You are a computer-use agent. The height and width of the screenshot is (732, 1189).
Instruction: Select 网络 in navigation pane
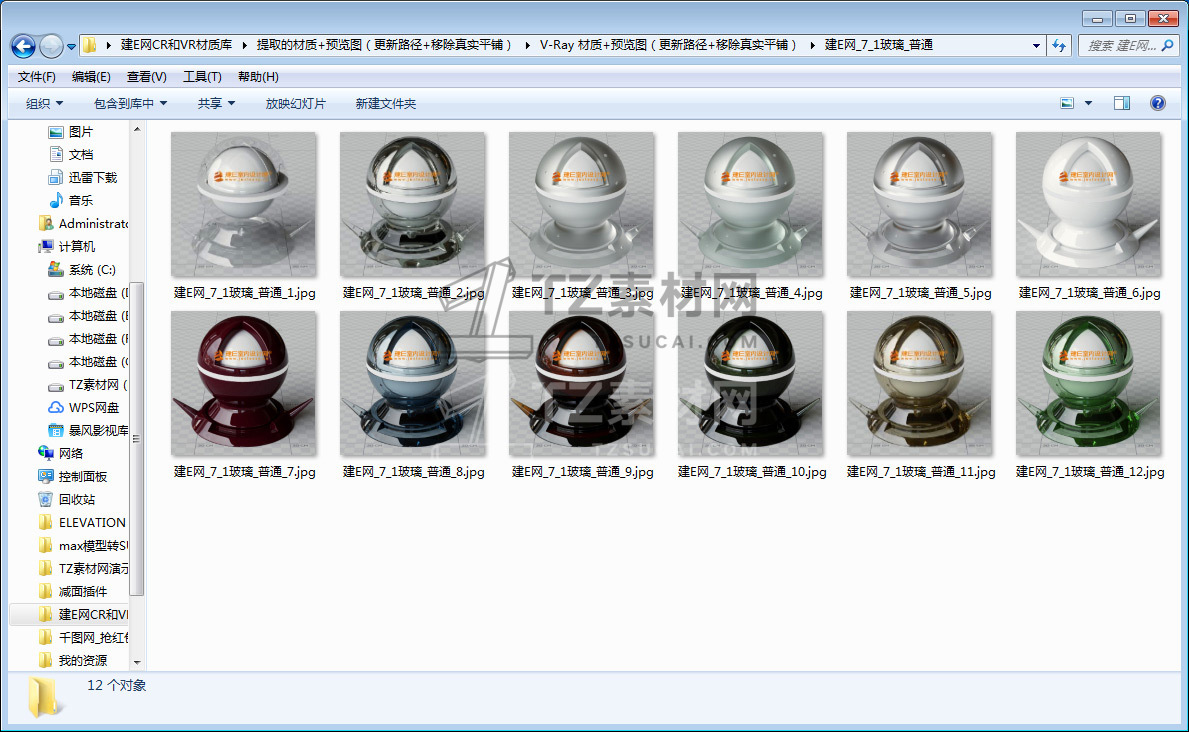click(71, 454)
